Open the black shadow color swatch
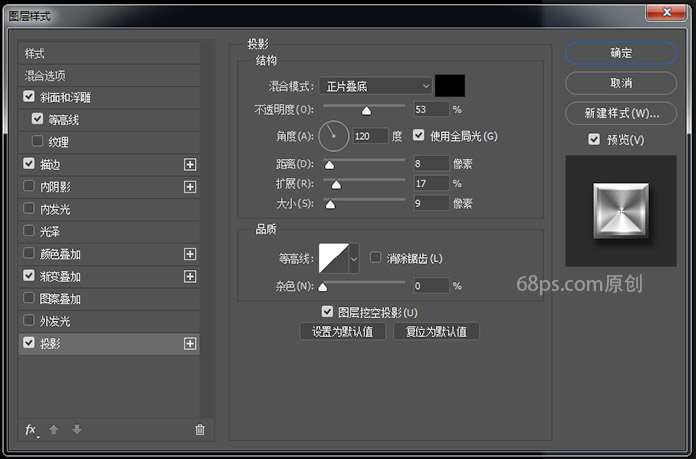The height and width of the screenshot is (459, 696). (x=450, y=86)
